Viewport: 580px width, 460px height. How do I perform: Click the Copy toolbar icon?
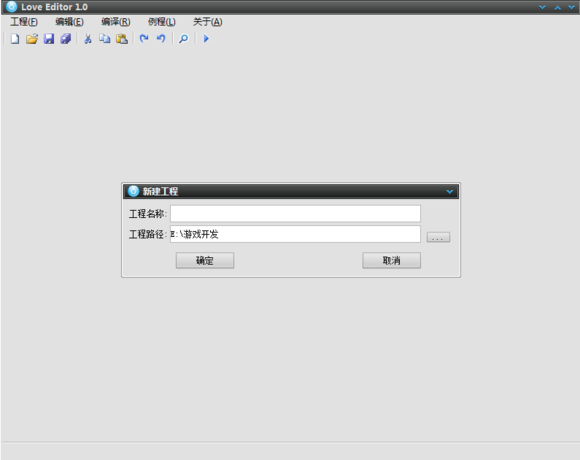pyautogui.click(x=105, y=38)
